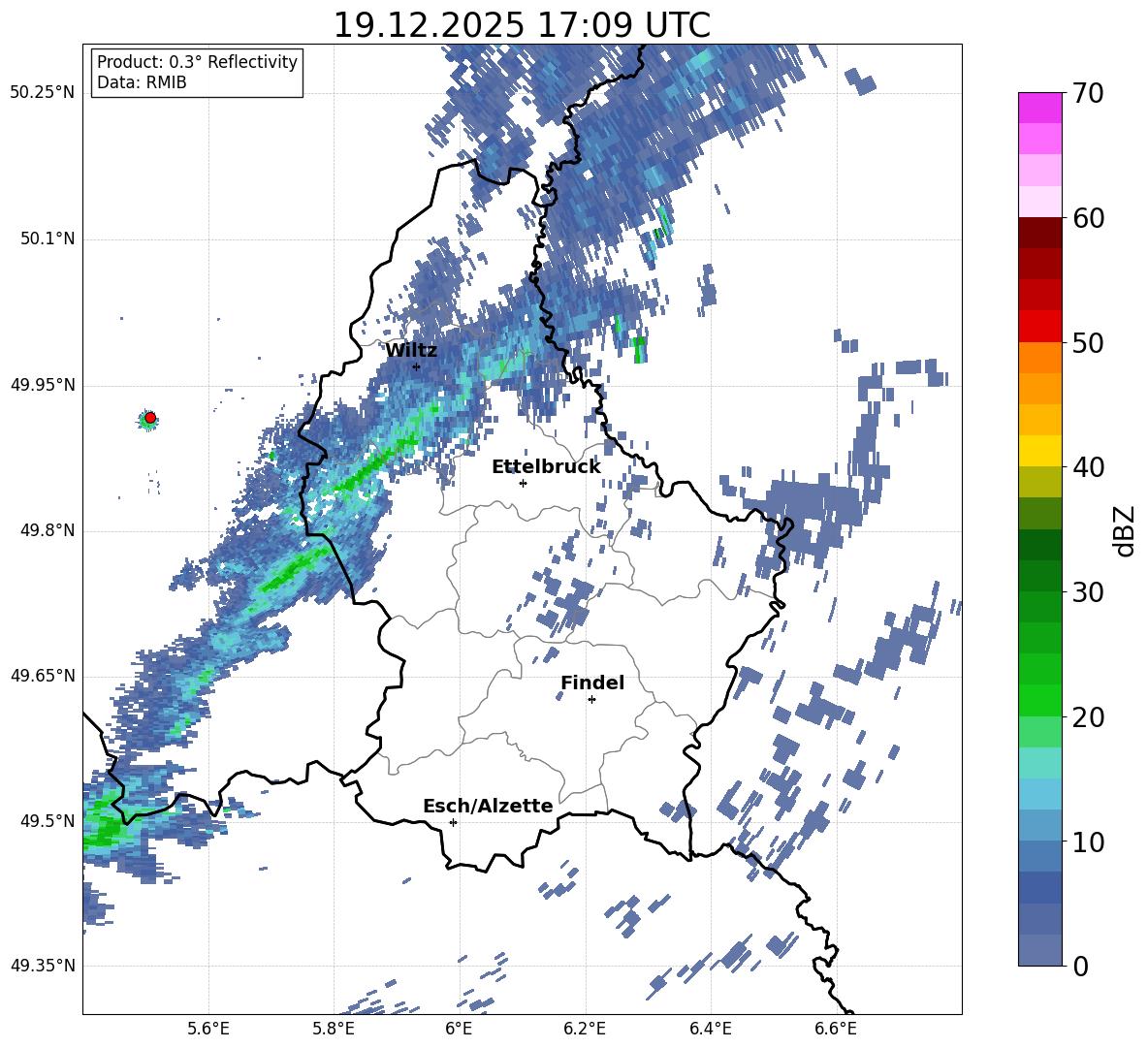Viewport: 1148px width, 1048px height.
Task: Click the Findel station label
Action: (592, 683)
